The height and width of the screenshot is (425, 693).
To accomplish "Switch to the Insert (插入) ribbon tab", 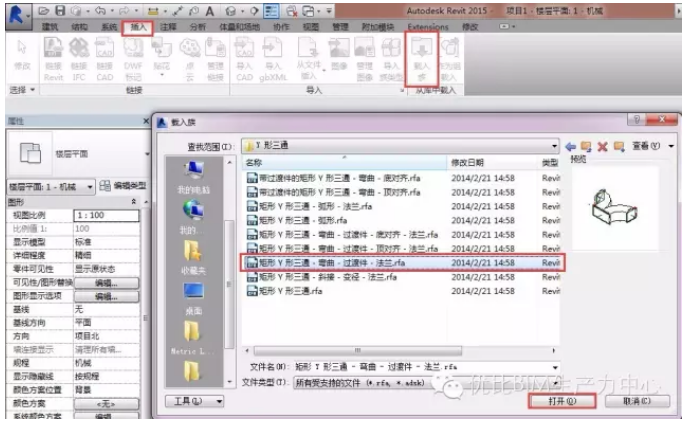I will 136,25.
